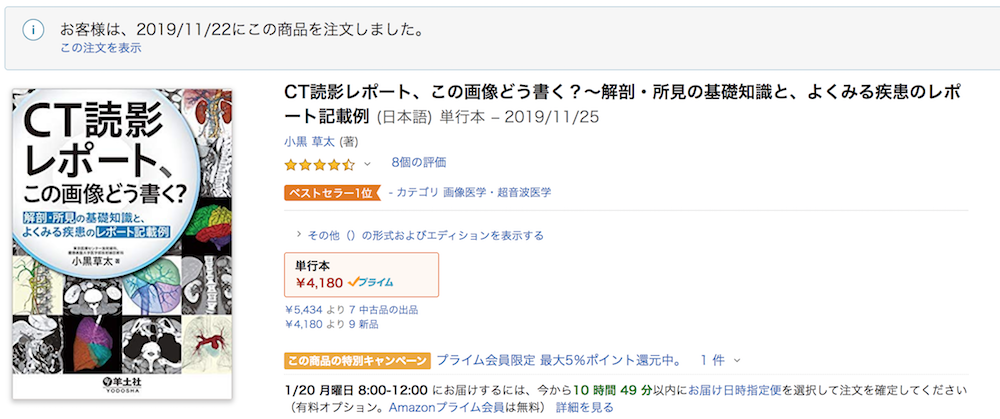Image resolution: width=1000 pixels, height=419 pixels.
Task: Click the book cover image
Action: click(122, 244)
